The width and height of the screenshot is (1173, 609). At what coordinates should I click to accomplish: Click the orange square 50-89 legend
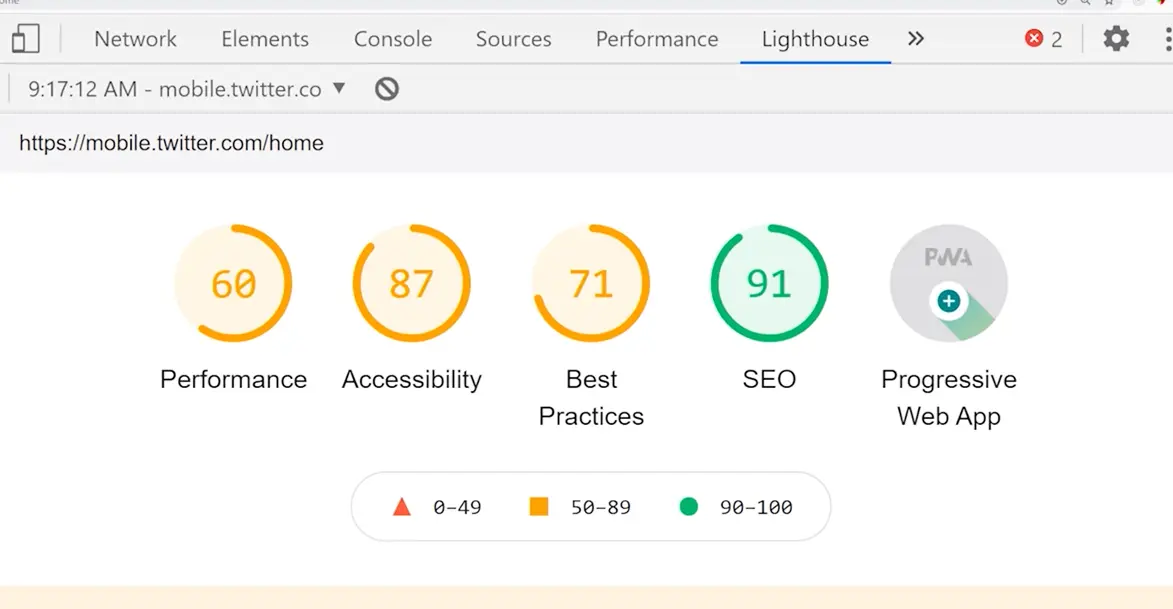click(x=539, y=507)
